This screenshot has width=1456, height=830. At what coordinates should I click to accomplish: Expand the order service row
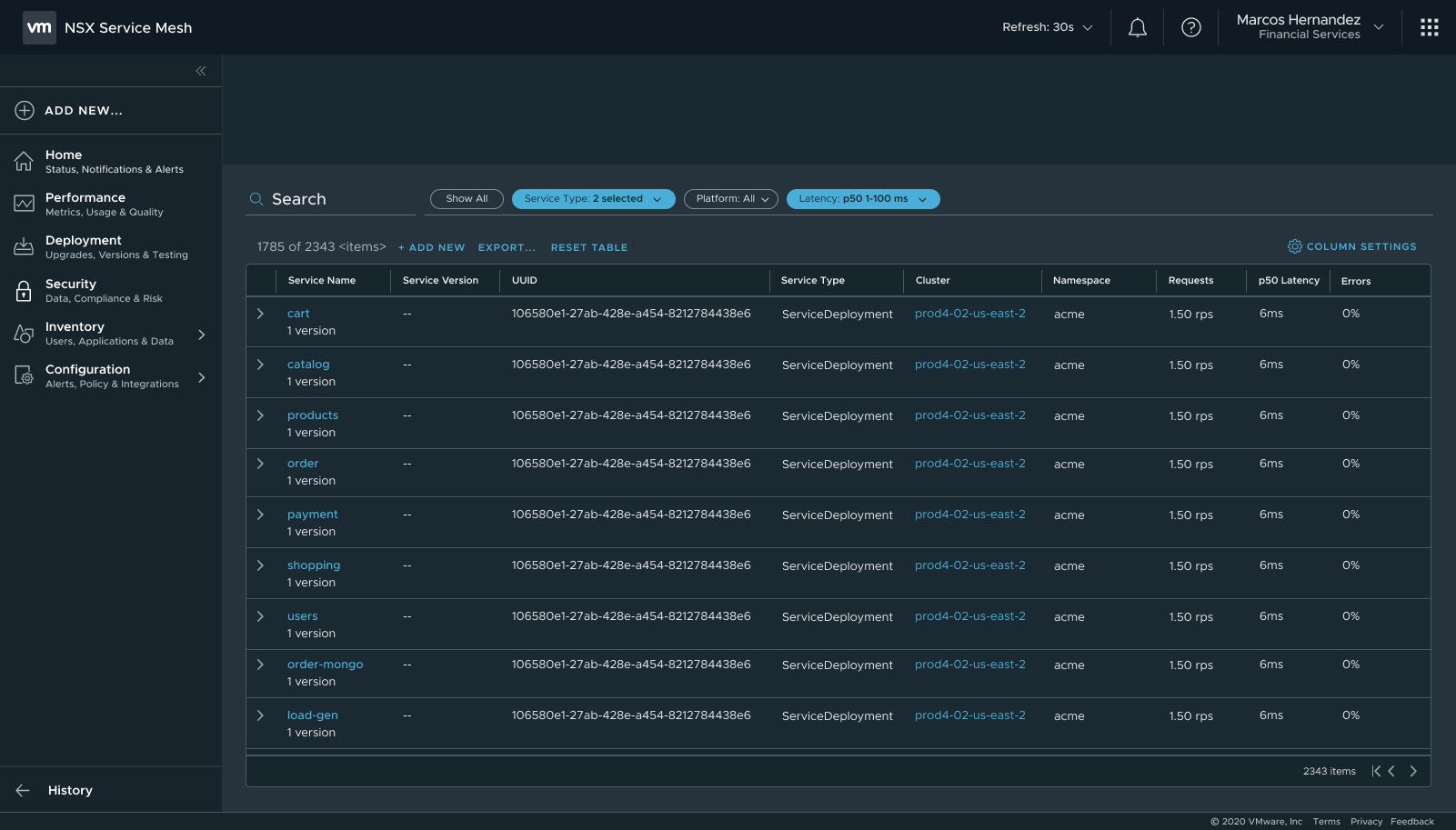tap(260, 464)
